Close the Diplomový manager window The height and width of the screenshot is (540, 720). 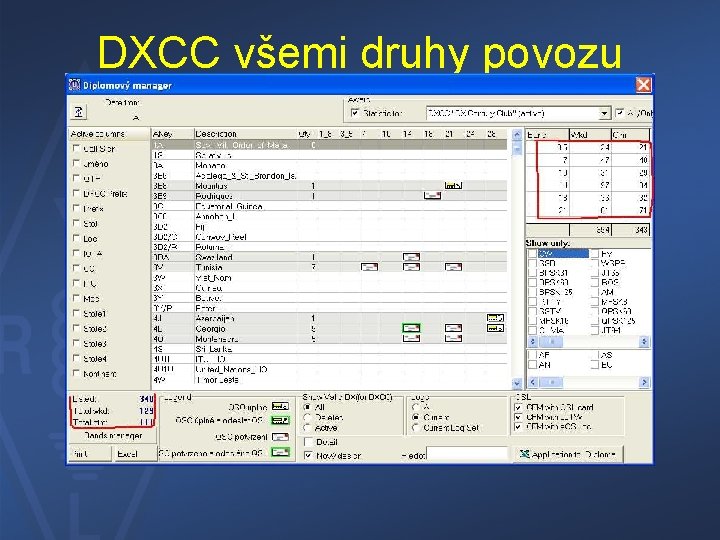point(643,85)
